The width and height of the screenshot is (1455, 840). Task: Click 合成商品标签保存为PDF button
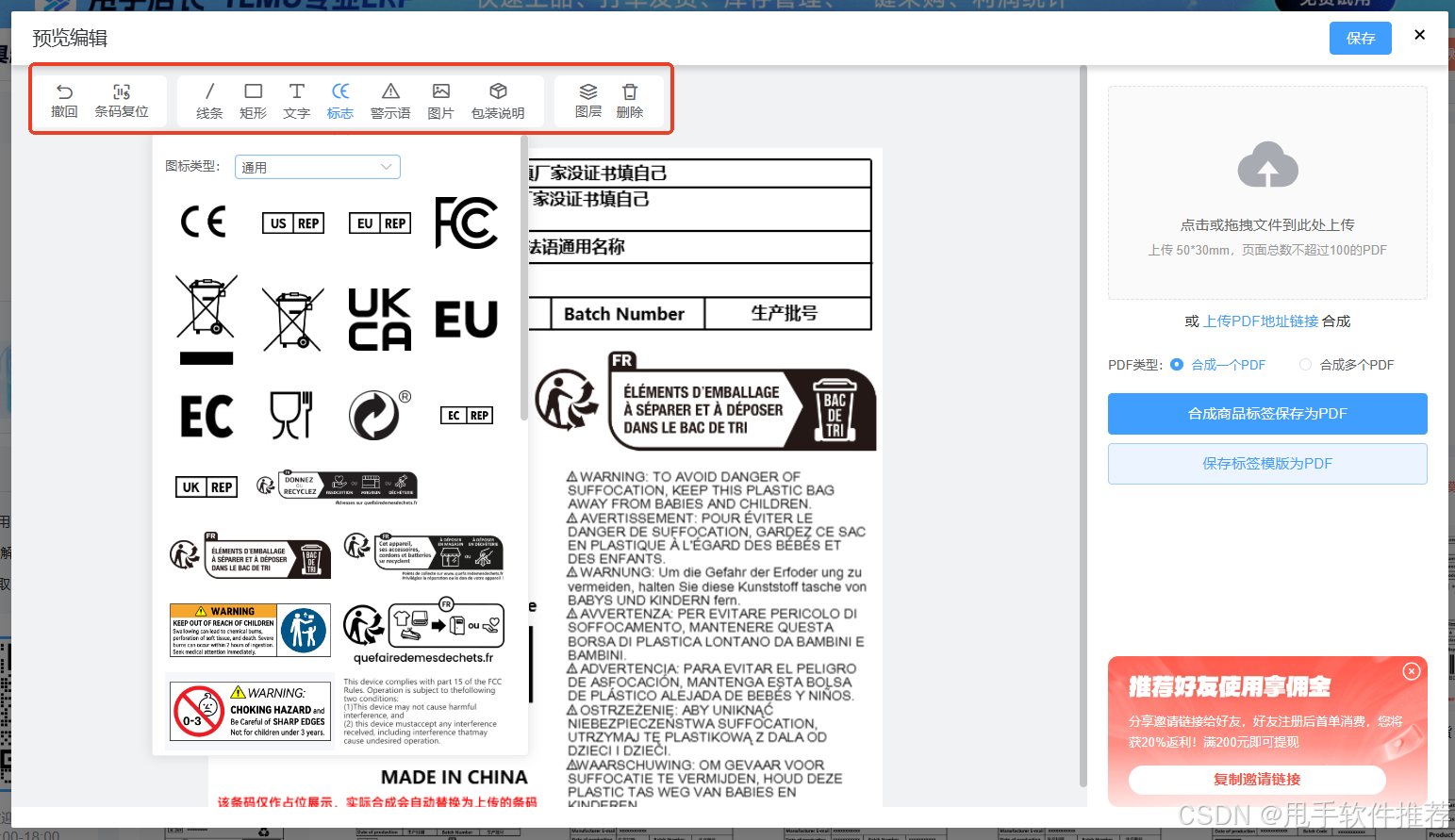1267,414
